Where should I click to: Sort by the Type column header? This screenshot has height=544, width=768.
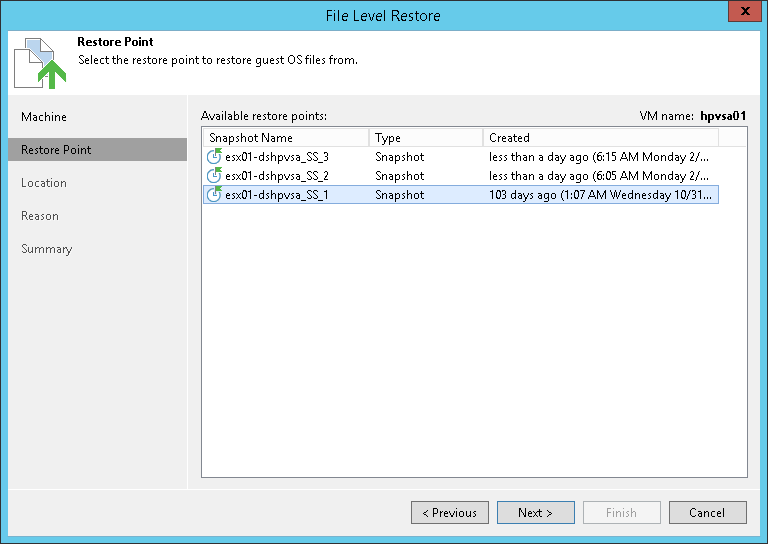[x=425, y=138]
